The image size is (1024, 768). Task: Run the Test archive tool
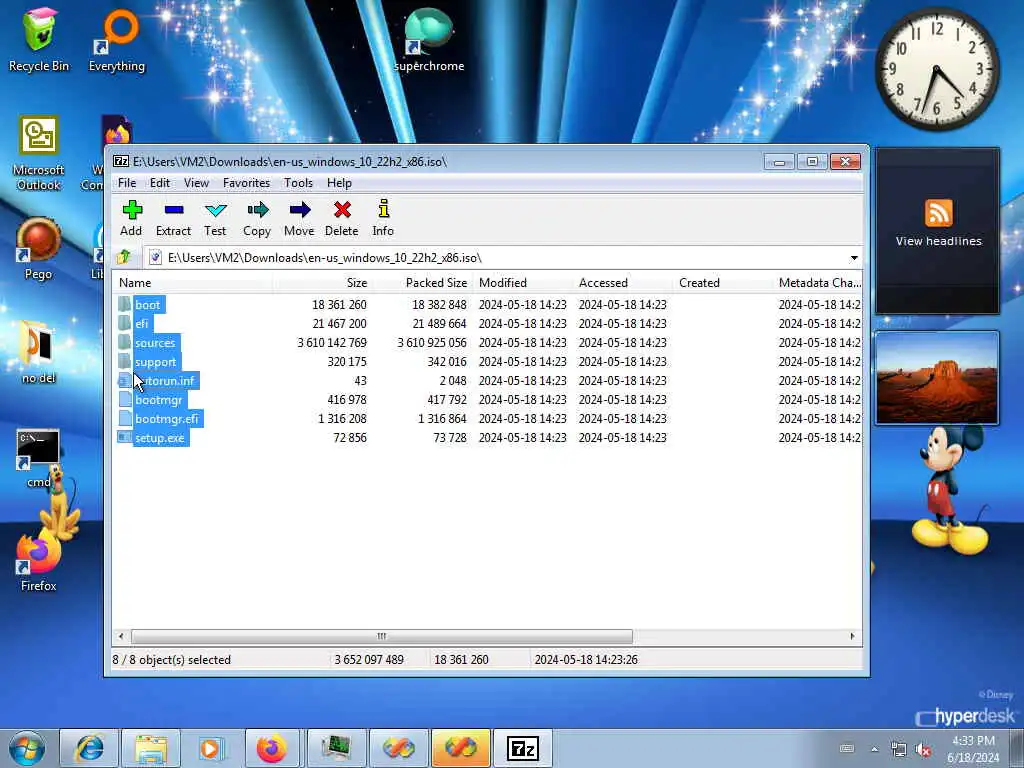[x=215, y=210]
